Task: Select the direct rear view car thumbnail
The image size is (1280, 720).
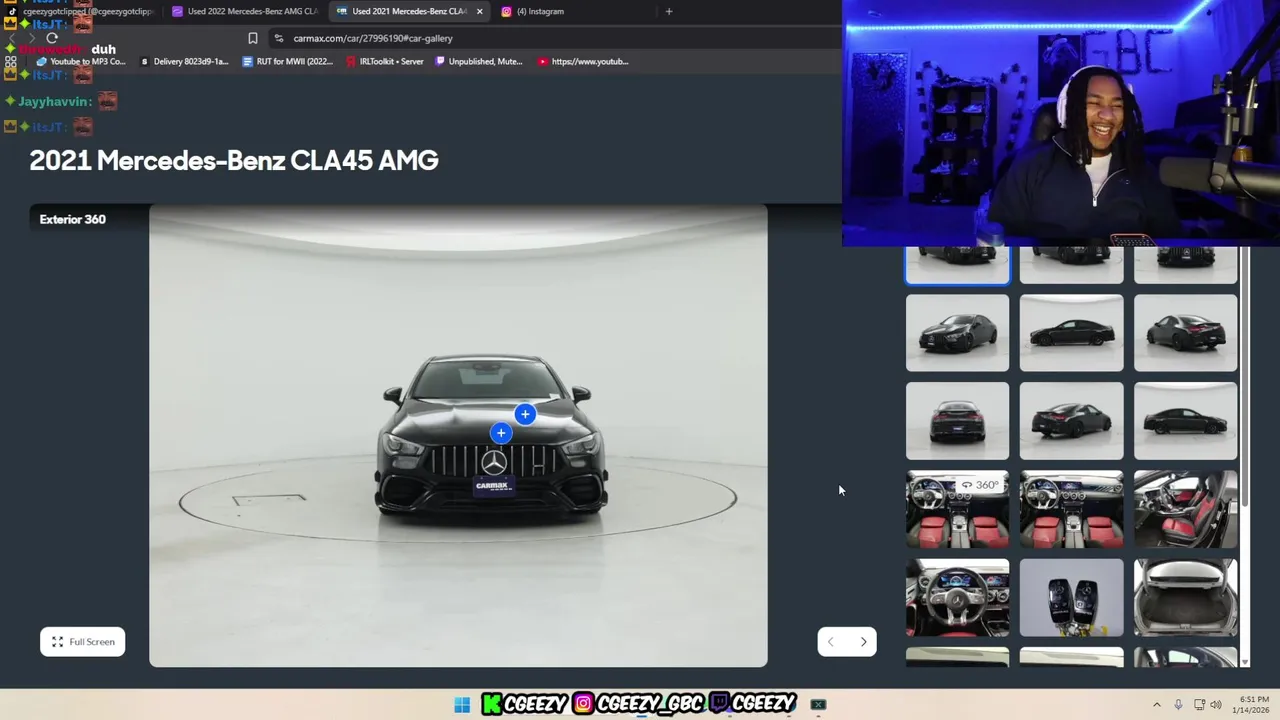Action: (958, 421)
